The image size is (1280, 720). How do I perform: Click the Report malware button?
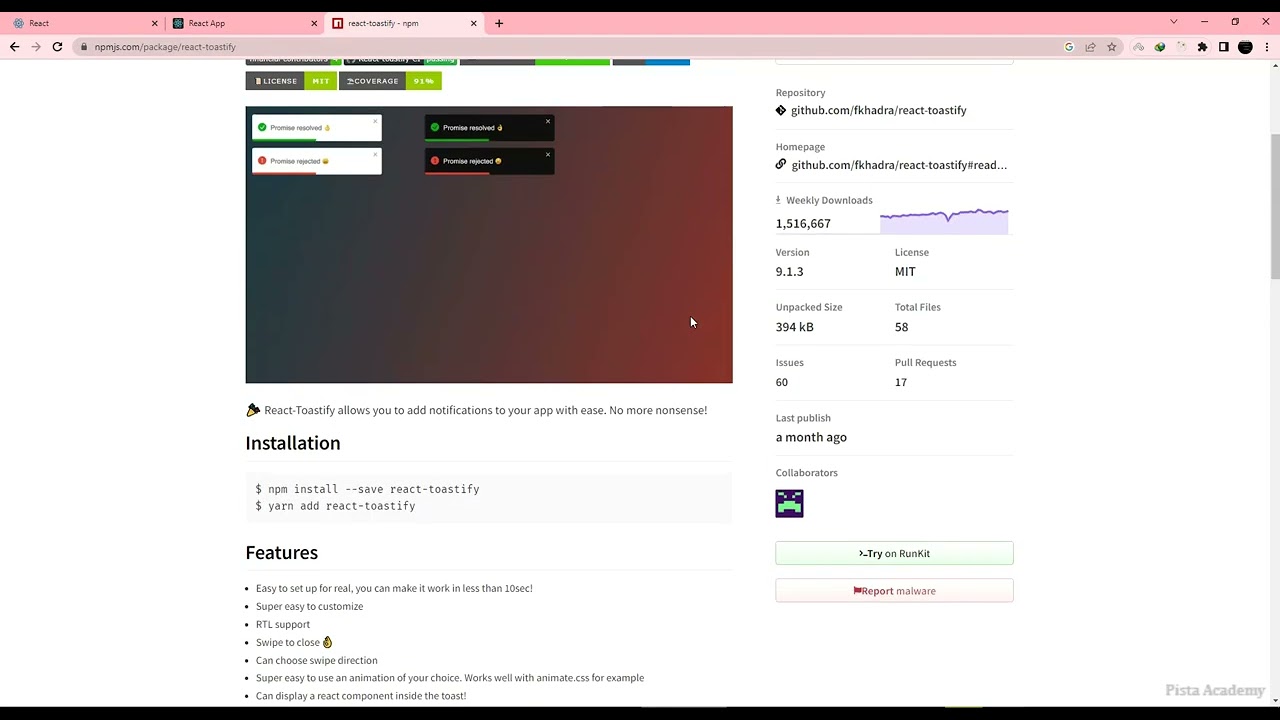coord(894,591)
